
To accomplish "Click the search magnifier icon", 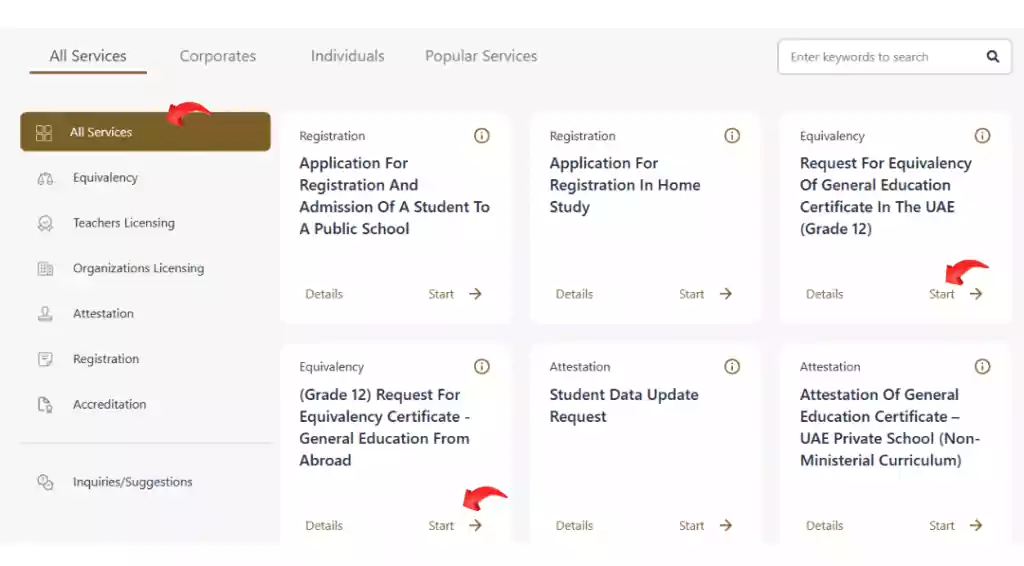I will click(x=992, y=57).
